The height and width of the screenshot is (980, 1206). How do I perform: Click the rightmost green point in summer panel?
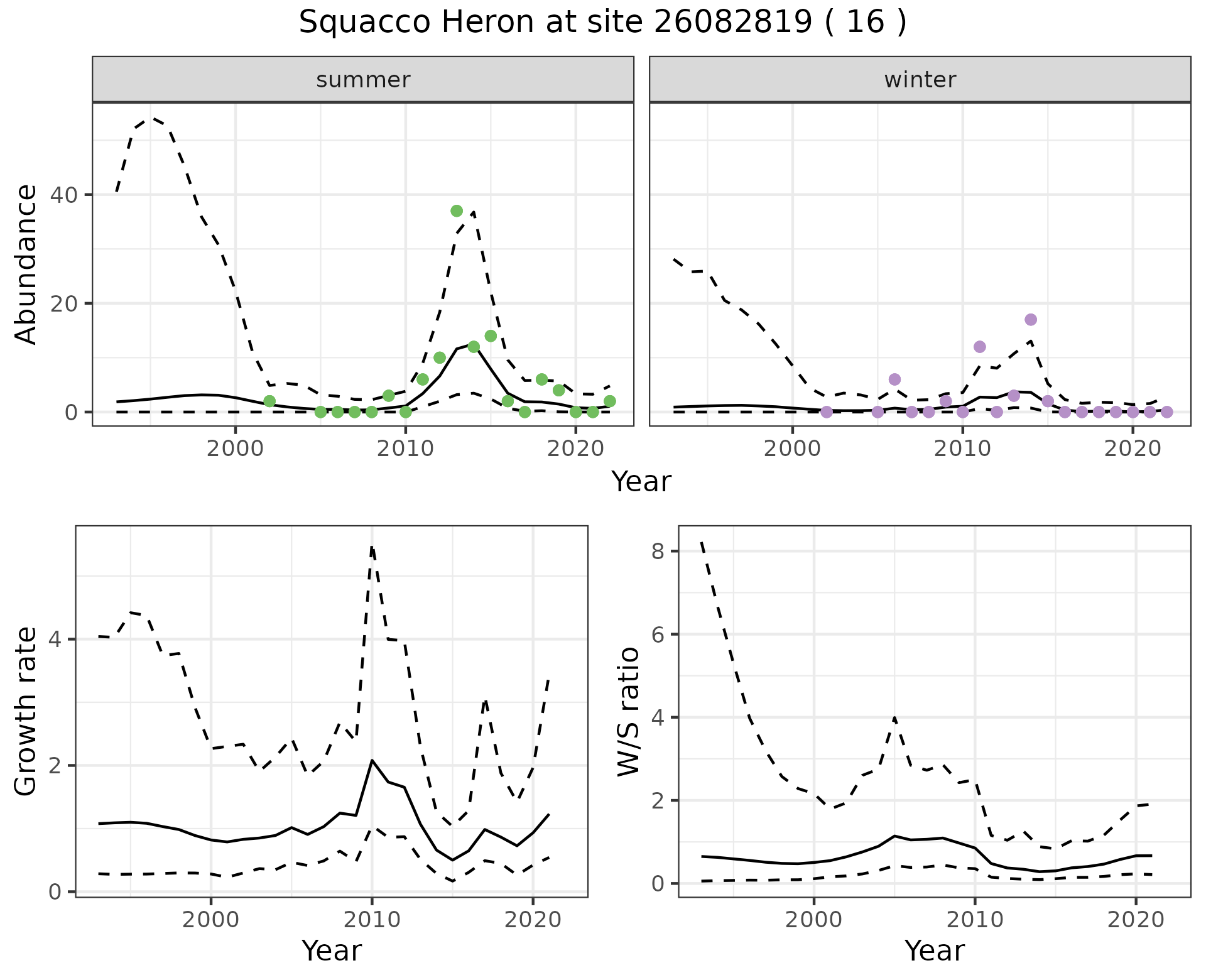(x=609, y=401)
